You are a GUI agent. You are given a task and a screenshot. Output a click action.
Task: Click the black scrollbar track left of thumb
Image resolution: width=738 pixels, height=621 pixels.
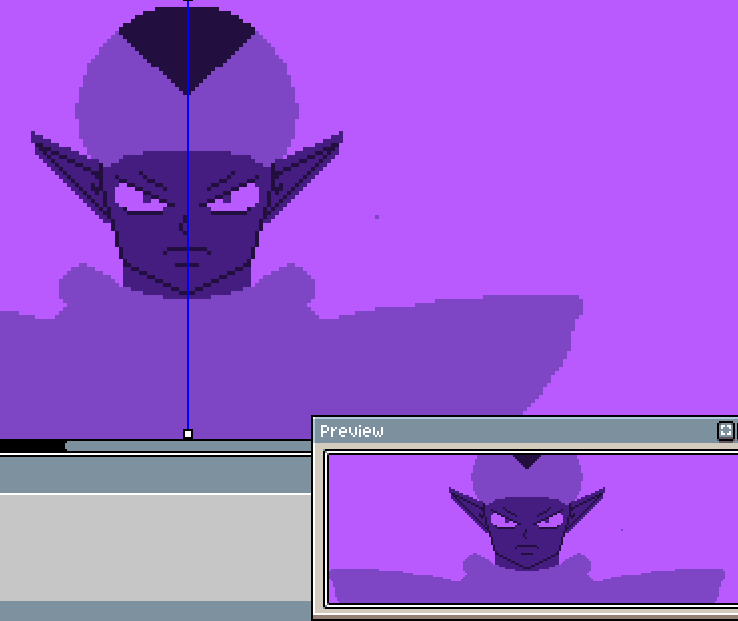(32, 446)
